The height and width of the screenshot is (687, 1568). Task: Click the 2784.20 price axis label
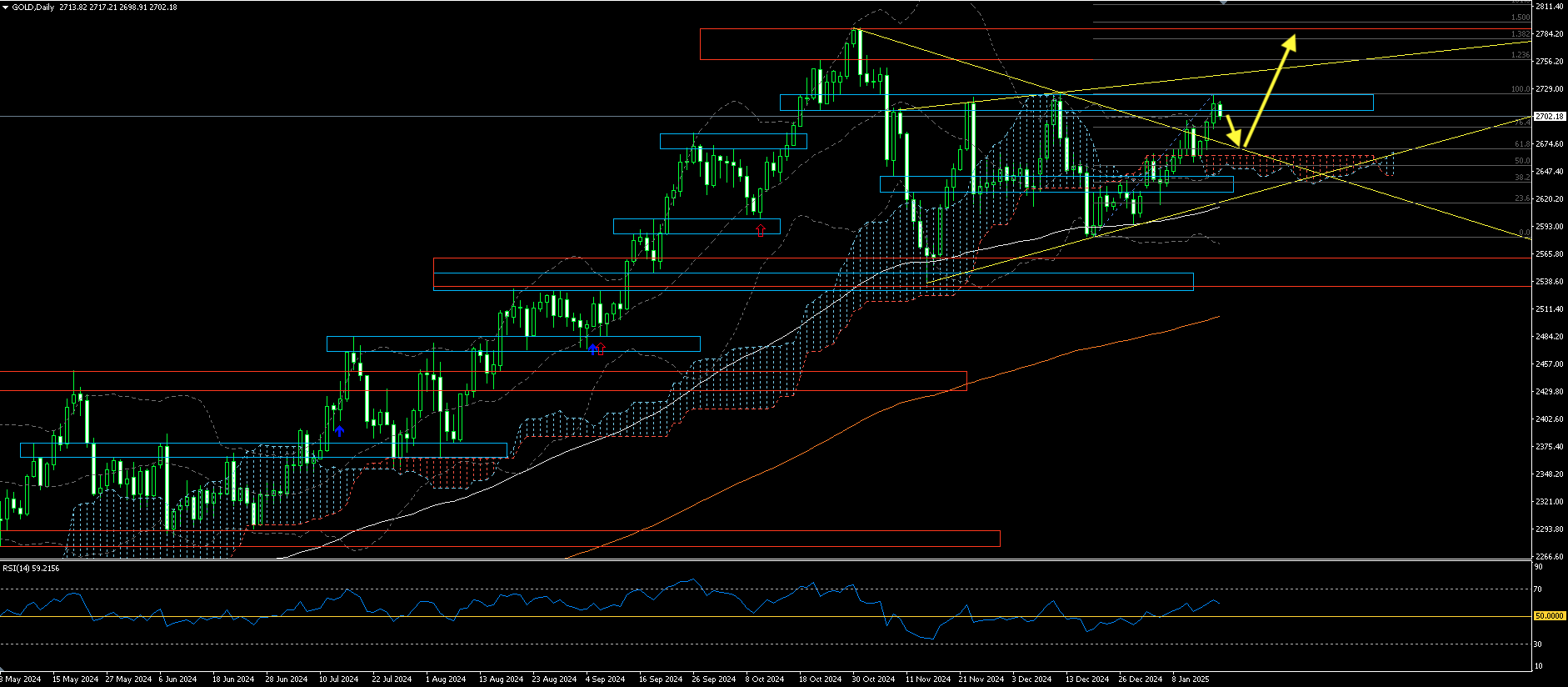[x=1549, y=34]
